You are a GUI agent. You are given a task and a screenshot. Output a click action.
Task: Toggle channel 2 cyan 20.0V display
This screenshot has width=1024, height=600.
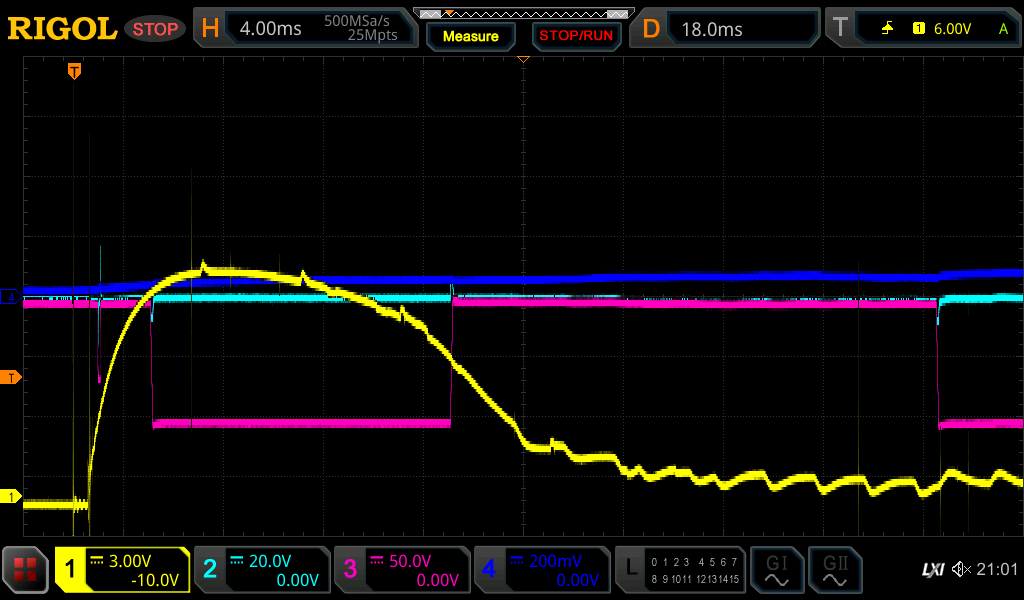coord(261,570)
